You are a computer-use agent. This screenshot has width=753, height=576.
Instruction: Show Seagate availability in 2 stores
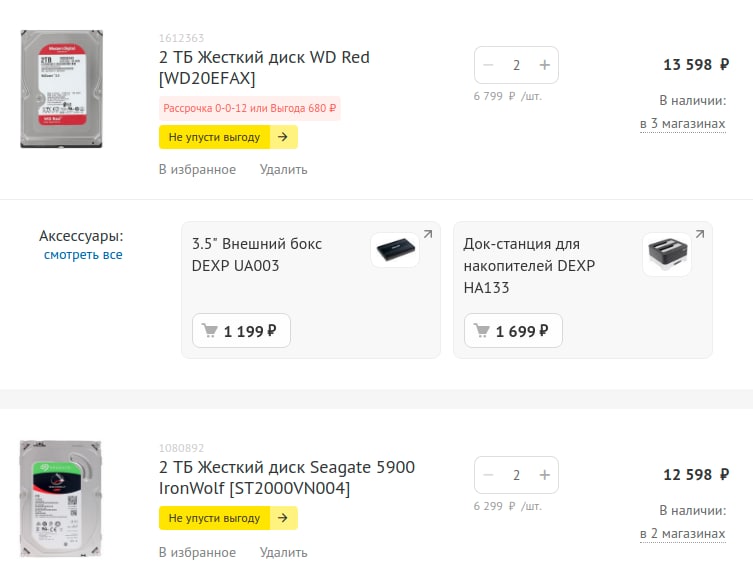tap(682, 533)
